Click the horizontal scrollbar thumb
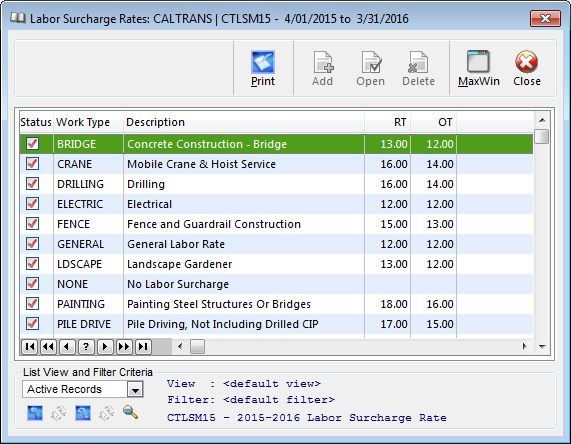This screenshot has width=571, height=444. point(197,346)
